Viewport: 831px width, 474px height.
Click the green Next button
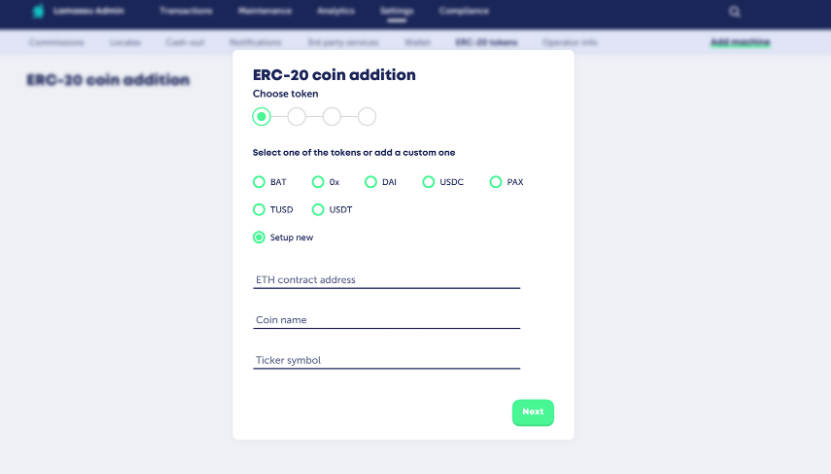click(x=533, y=412)
